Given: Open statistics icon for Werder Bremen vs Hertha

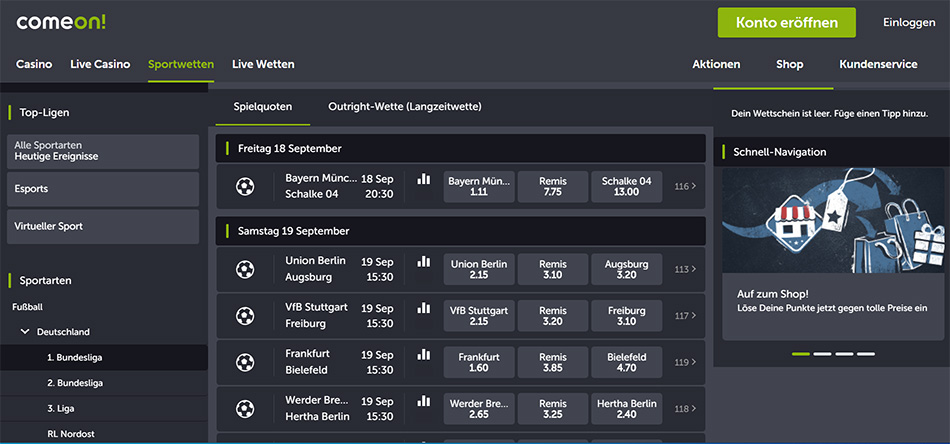Looking at the screenshot, I should [424, 401].
